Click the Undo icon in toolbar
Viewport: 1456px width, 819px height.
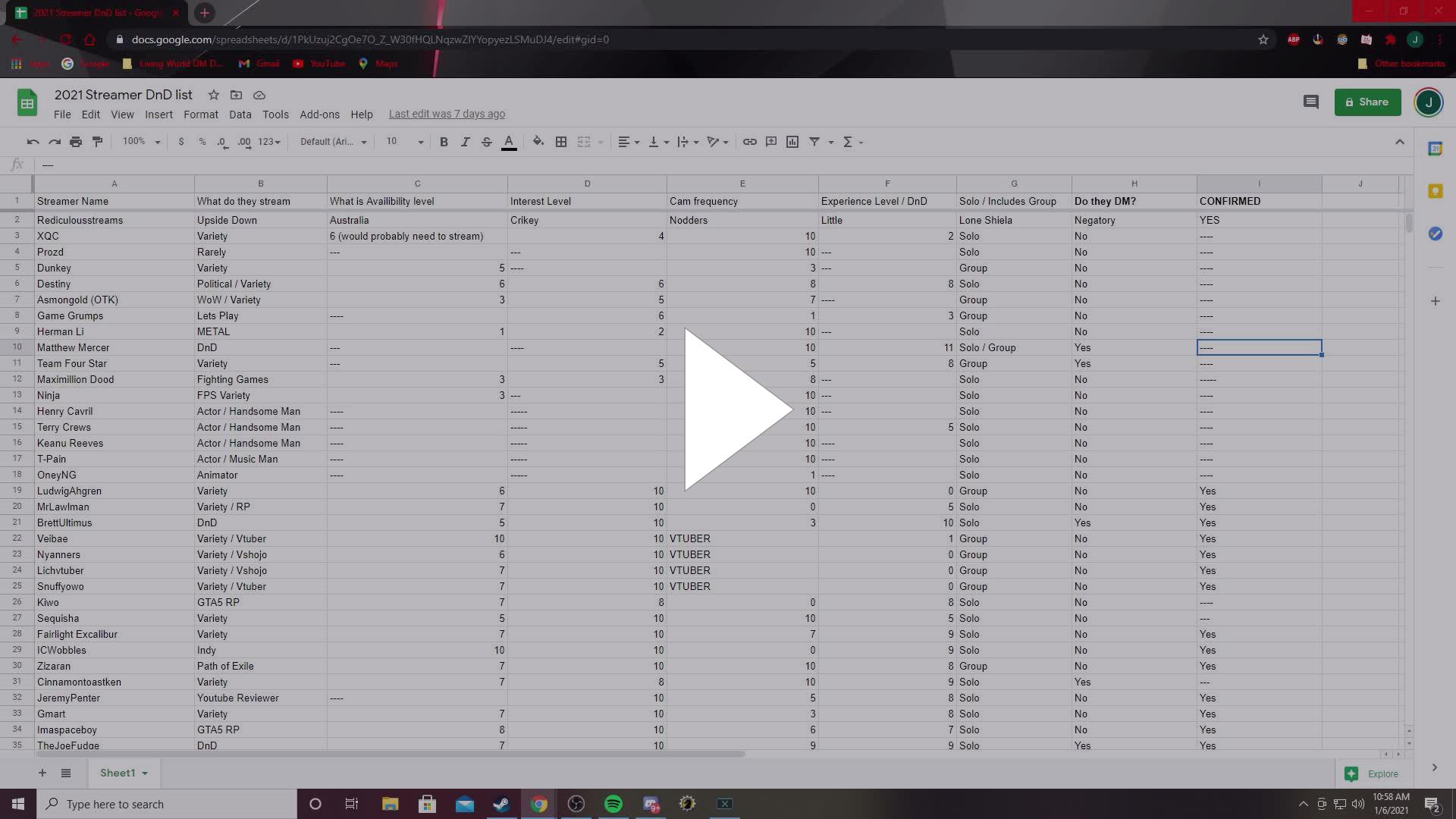[x=33, y=142]
